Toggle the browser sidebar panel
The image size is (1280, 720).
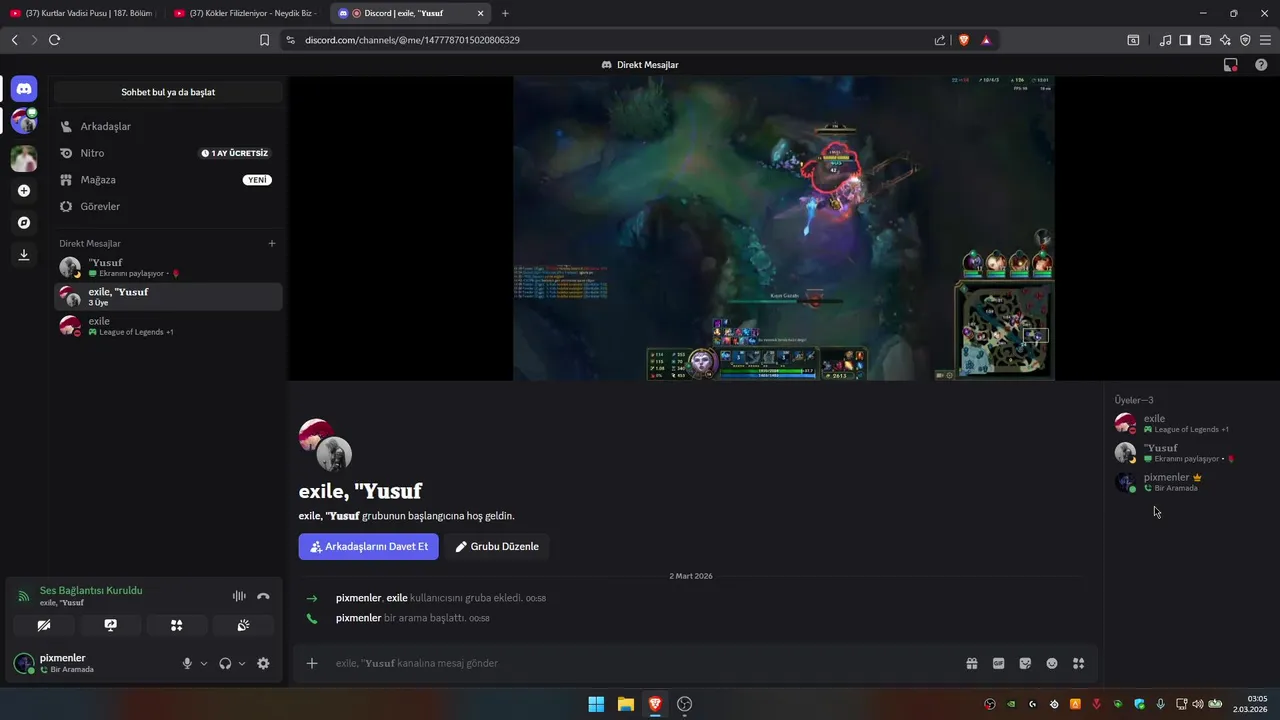click(x=1185, y=40)
